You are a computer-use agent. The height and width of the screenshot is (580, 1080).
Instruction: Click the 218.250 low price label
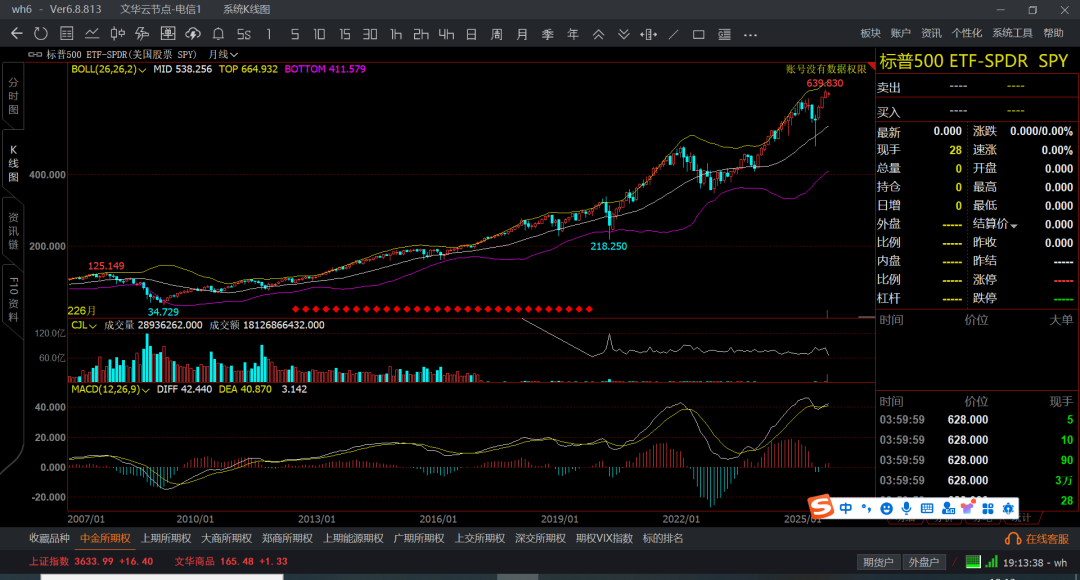pyautogui.click(x=609, y=246)
